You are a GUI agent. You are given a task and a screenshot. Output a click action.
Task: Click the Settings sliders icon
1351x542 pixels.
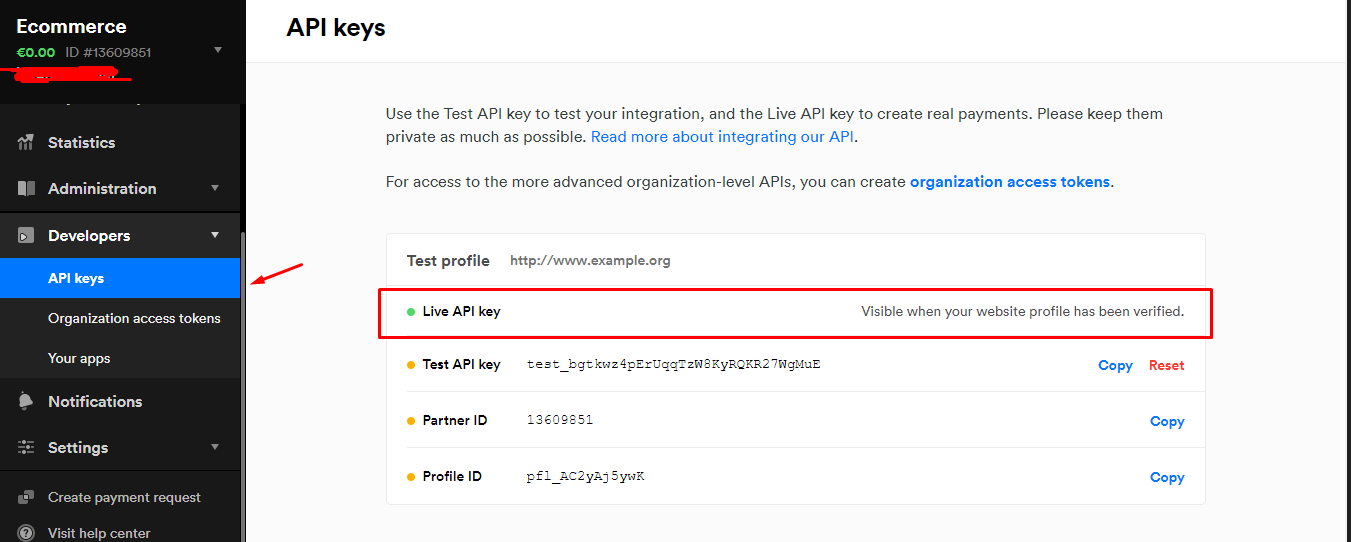[26, 447]
